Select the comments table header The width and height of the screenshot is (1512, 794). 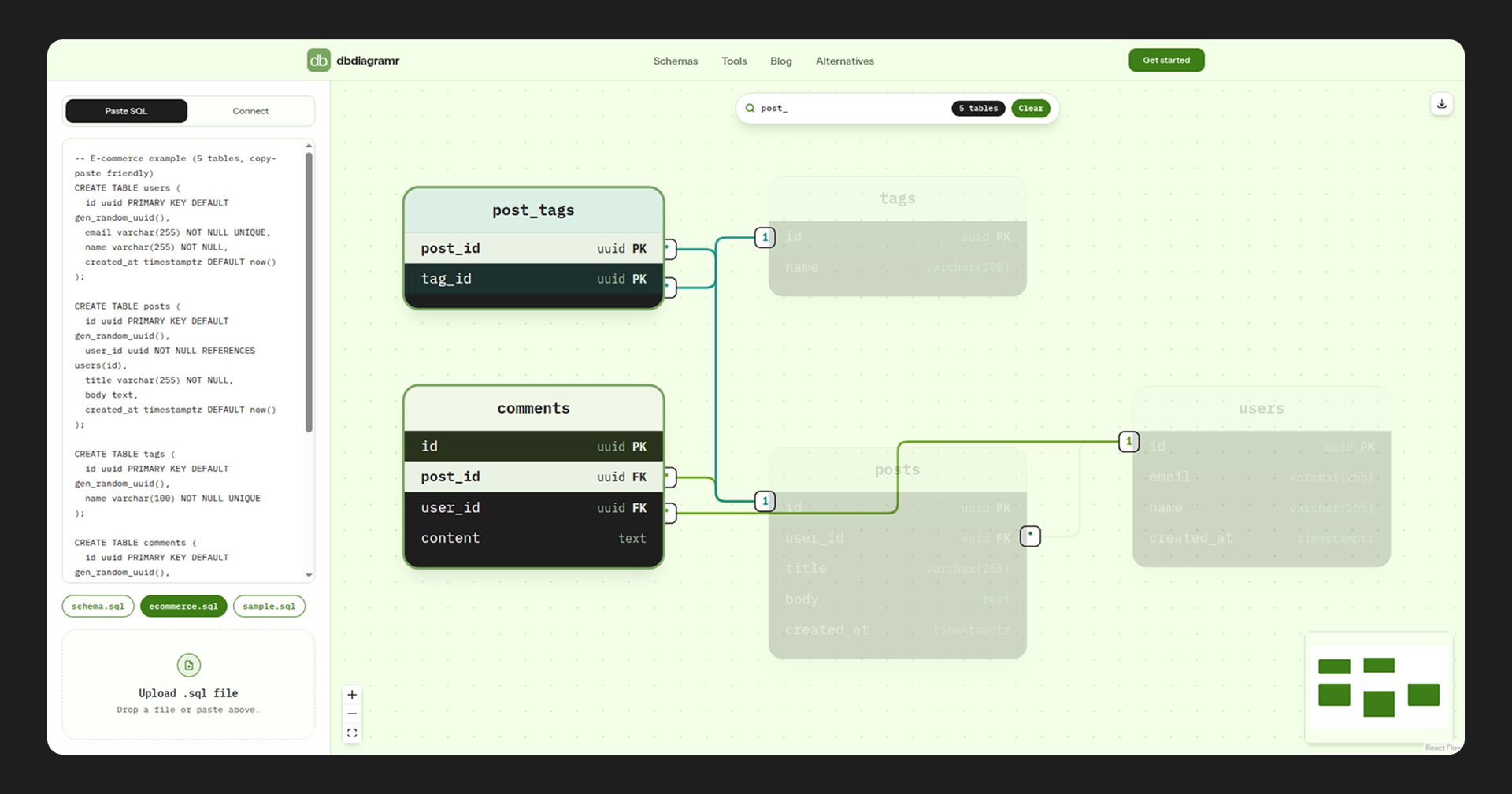coord(533,408)
